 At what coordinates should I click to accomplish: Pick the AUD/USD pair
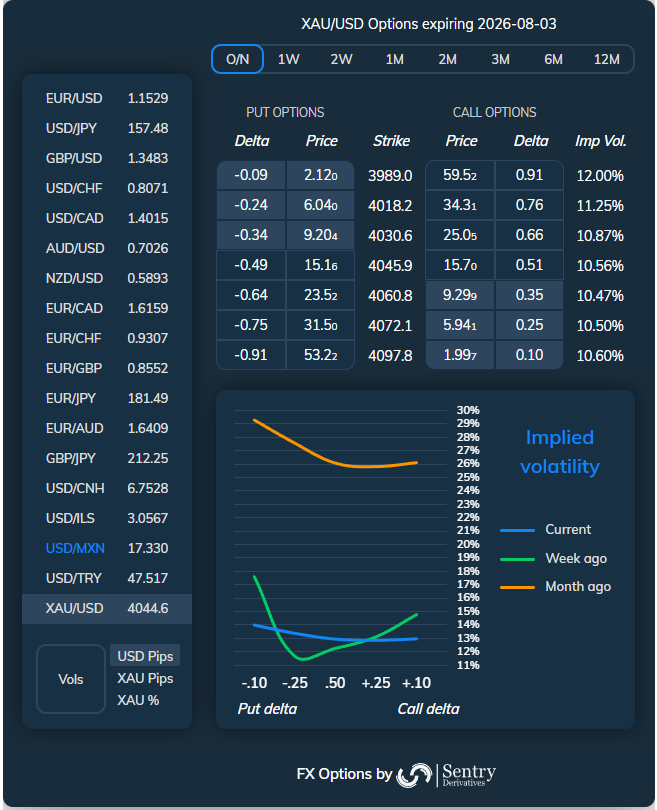(x=107, y=248)
